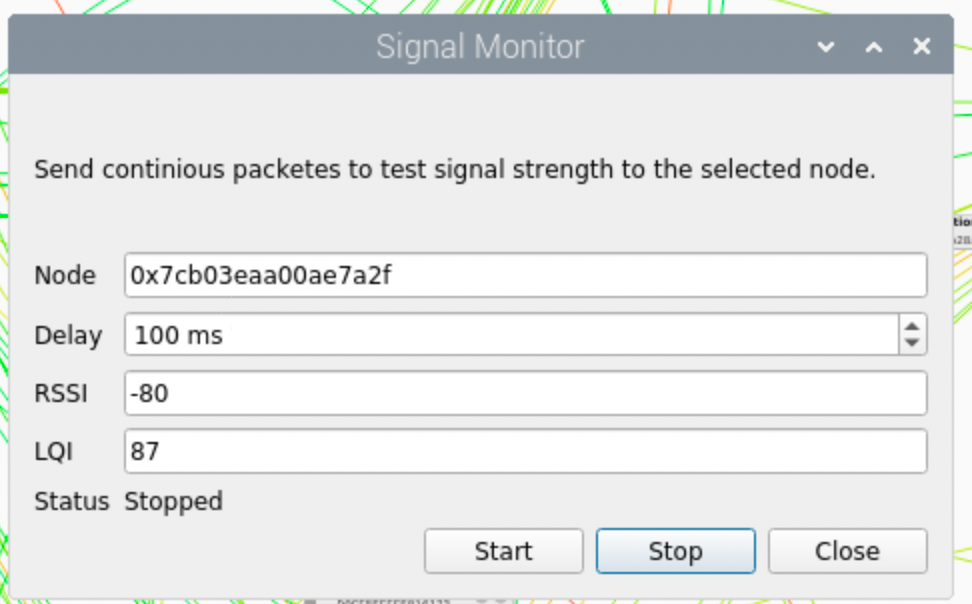Maximize the Signal Monitor window

click(874, 47)
